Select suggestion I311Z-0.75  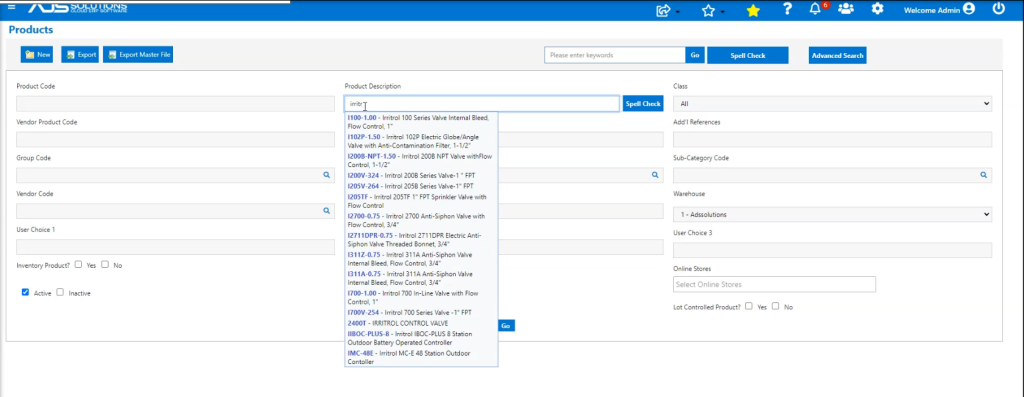click(x=421, y=259)
